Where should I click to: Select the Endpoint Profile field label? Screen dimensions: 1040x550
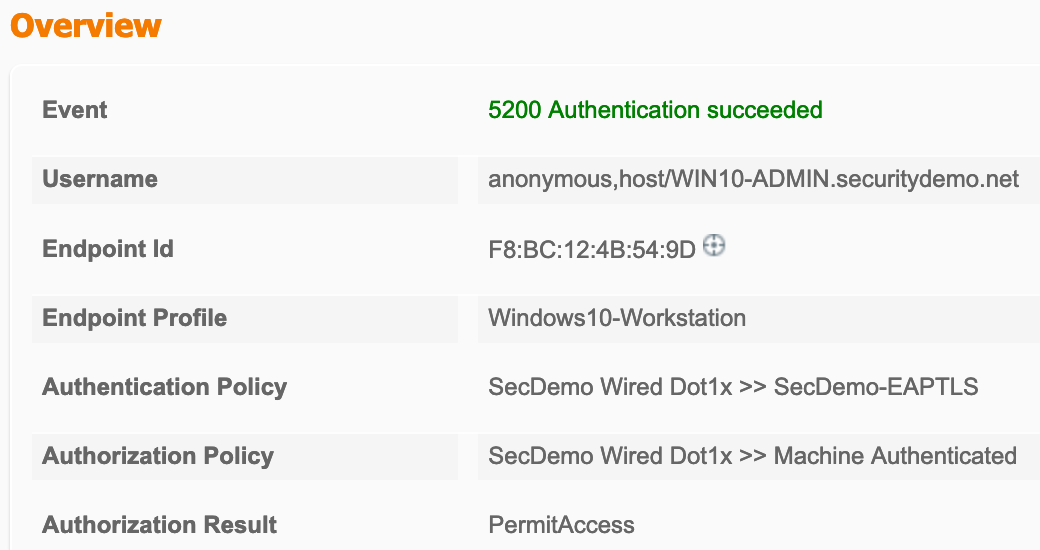click(x=135, y=318)
